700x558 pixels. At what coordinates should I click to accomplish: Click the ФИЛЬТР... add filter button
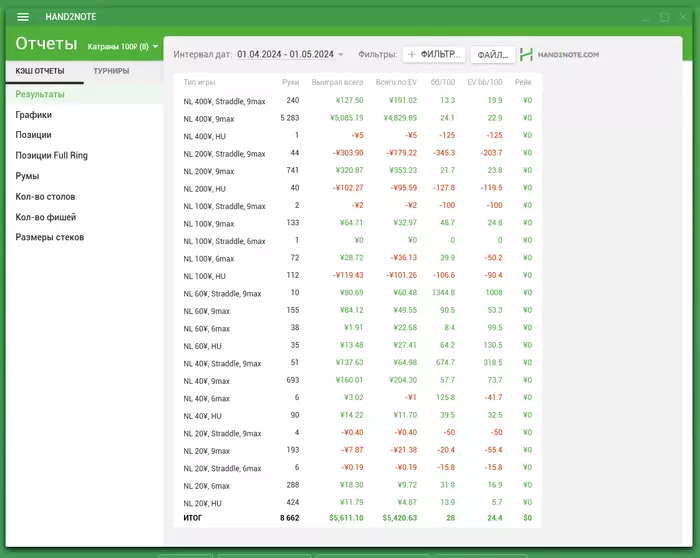(434, 54)
